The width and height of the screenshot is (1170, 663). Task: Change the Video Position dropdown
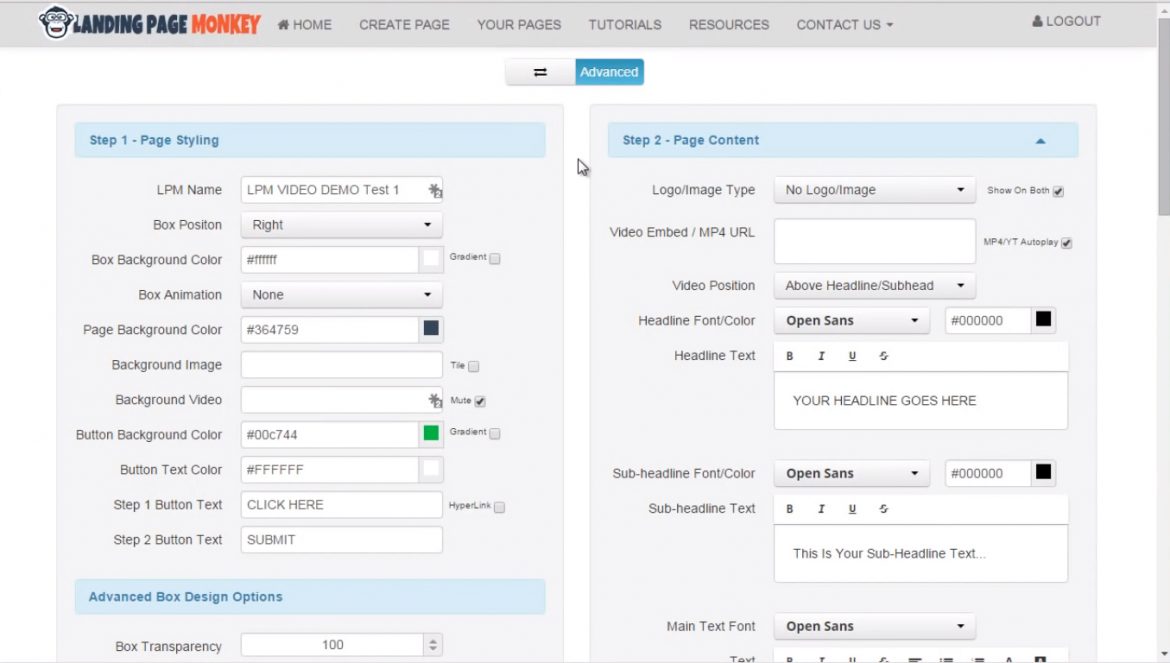tap(874, 285)
